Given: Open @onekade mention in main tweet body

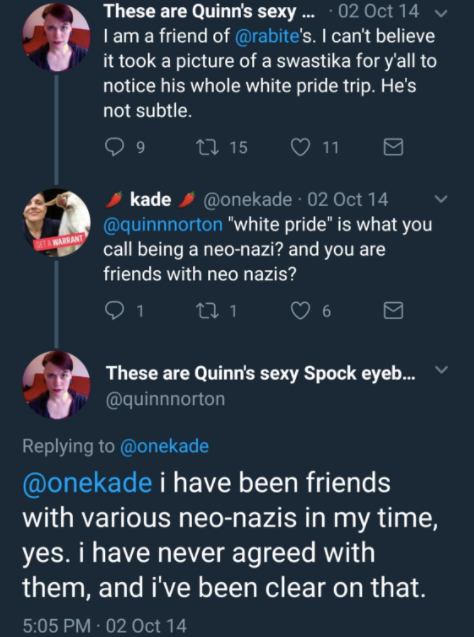Looking at the screenshot, I should pos(87,483).
